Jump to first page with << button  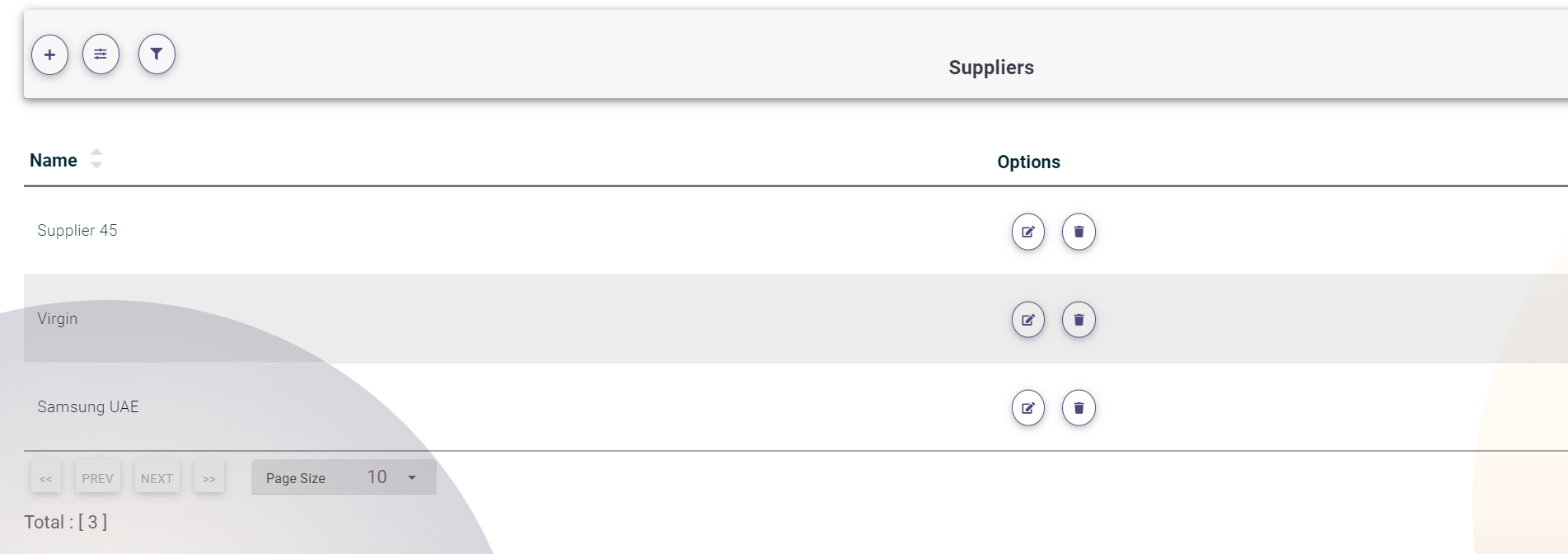(x=46, y=478)
